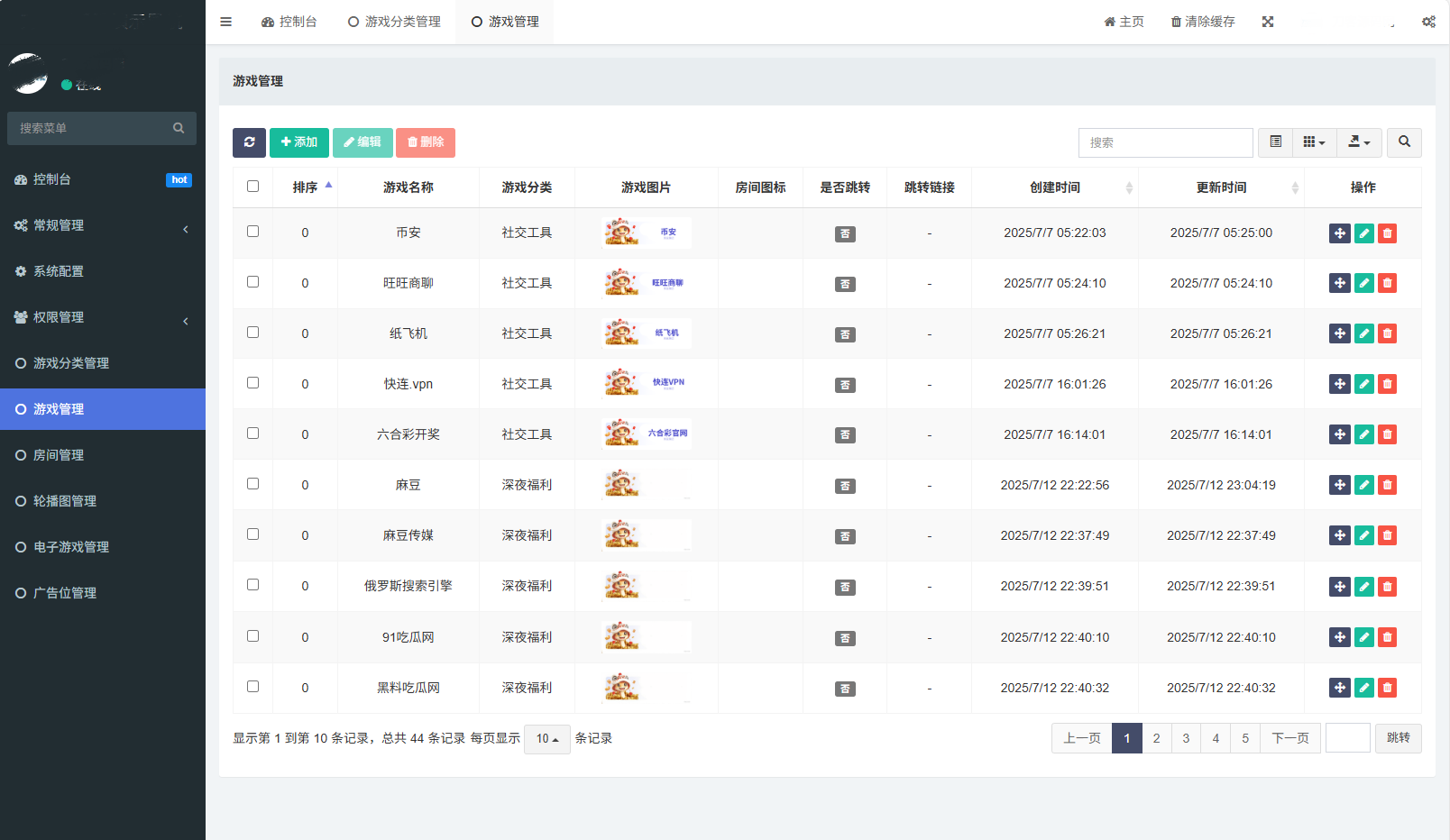This screenshot has height=840, width=1450.
Task: Click the green 添加 button
Action: click(299, 142)
